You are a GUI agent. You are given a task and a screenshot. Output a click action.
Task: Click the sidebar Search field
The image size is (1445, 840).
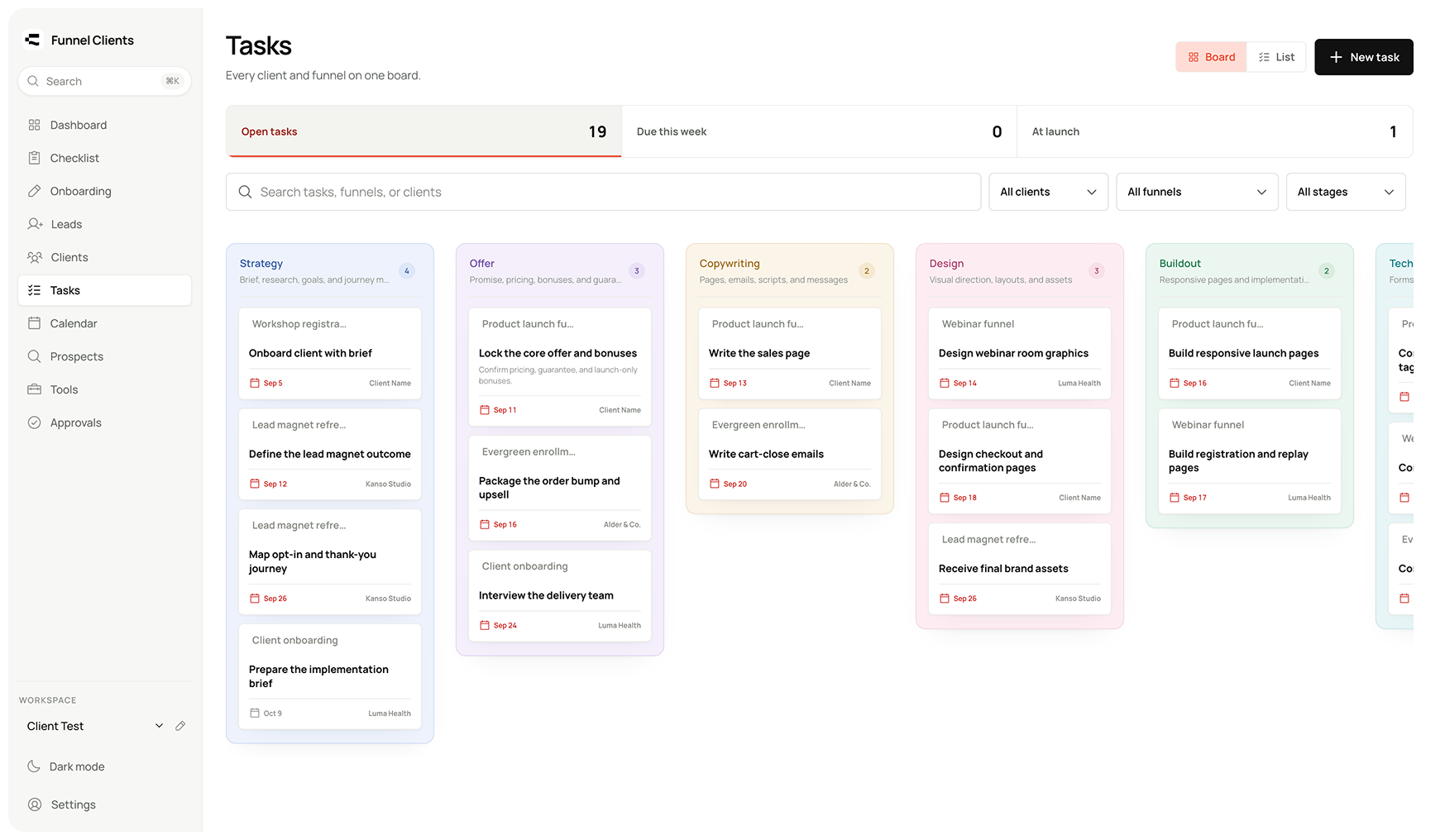tap(104, 81)
